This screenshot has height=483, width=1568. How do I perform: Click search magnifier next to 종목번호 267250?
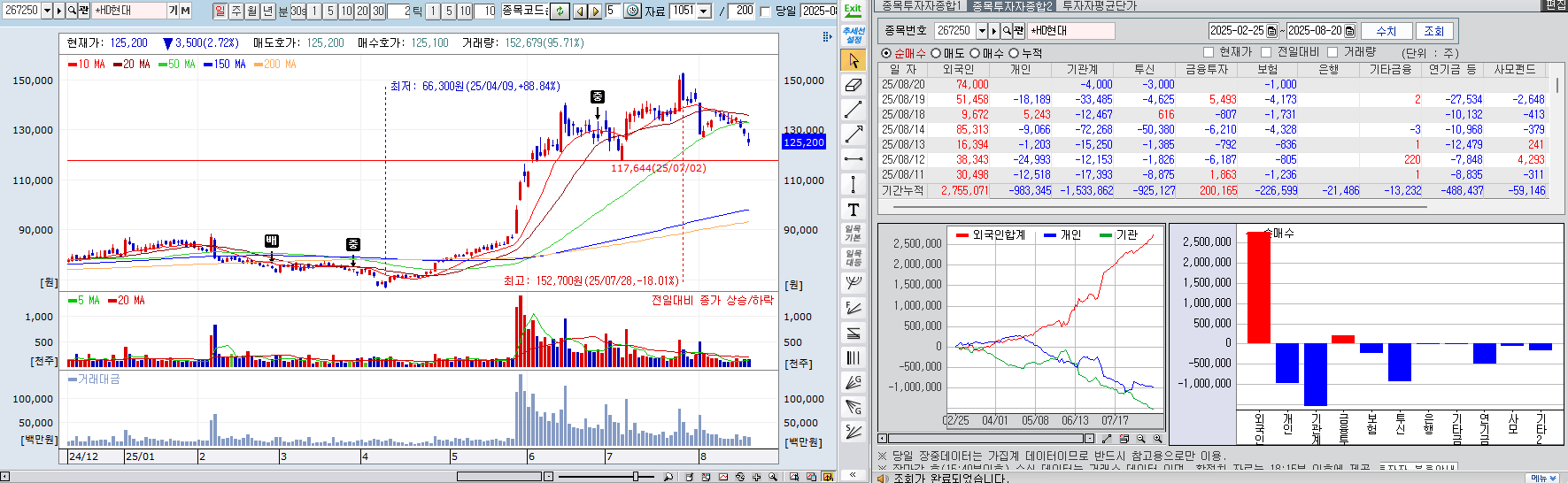tap(1007, 30)
